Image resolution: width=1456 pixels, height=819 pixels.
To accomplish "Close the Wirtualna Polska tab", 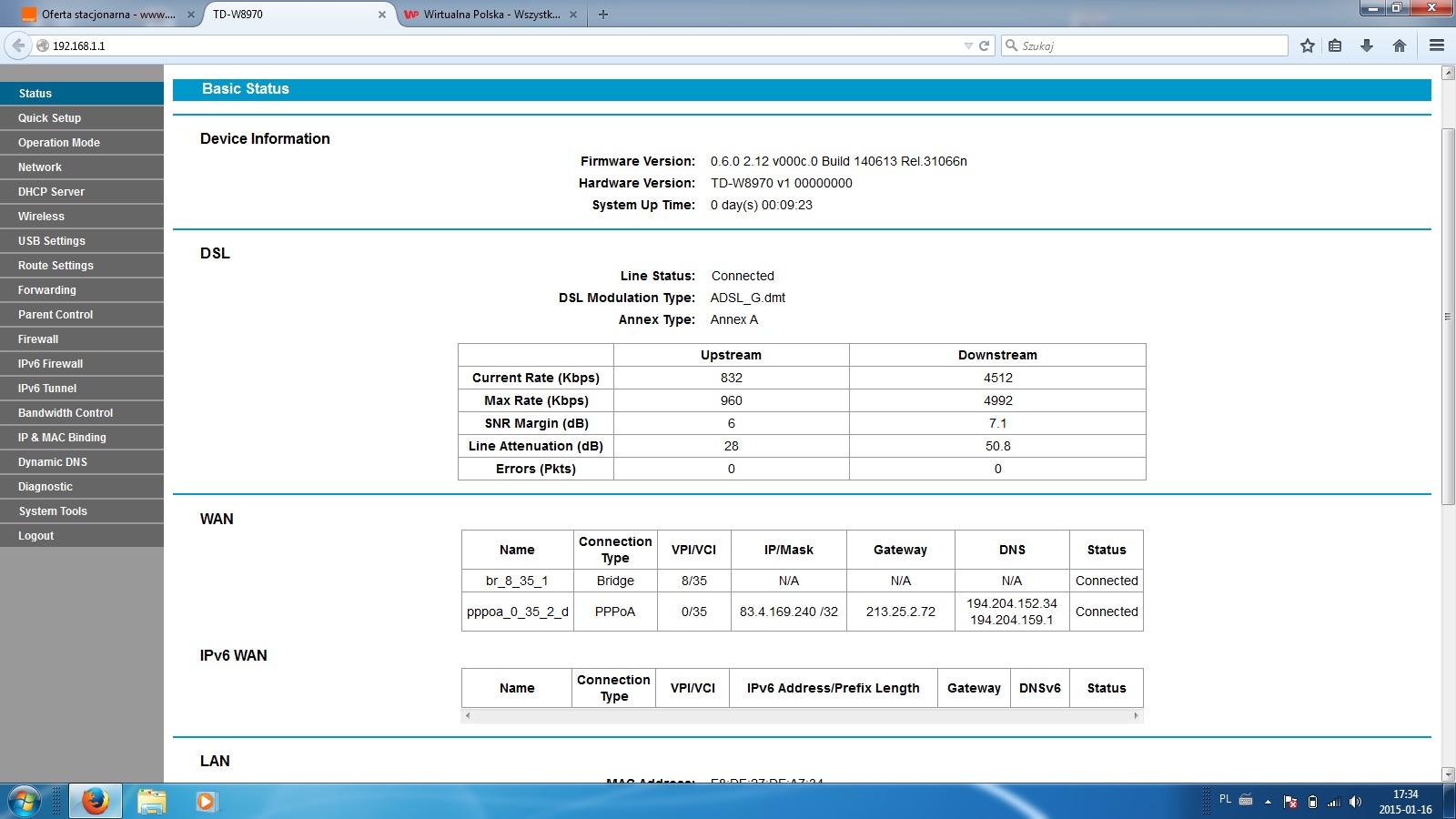I will [x=573, y=15].
